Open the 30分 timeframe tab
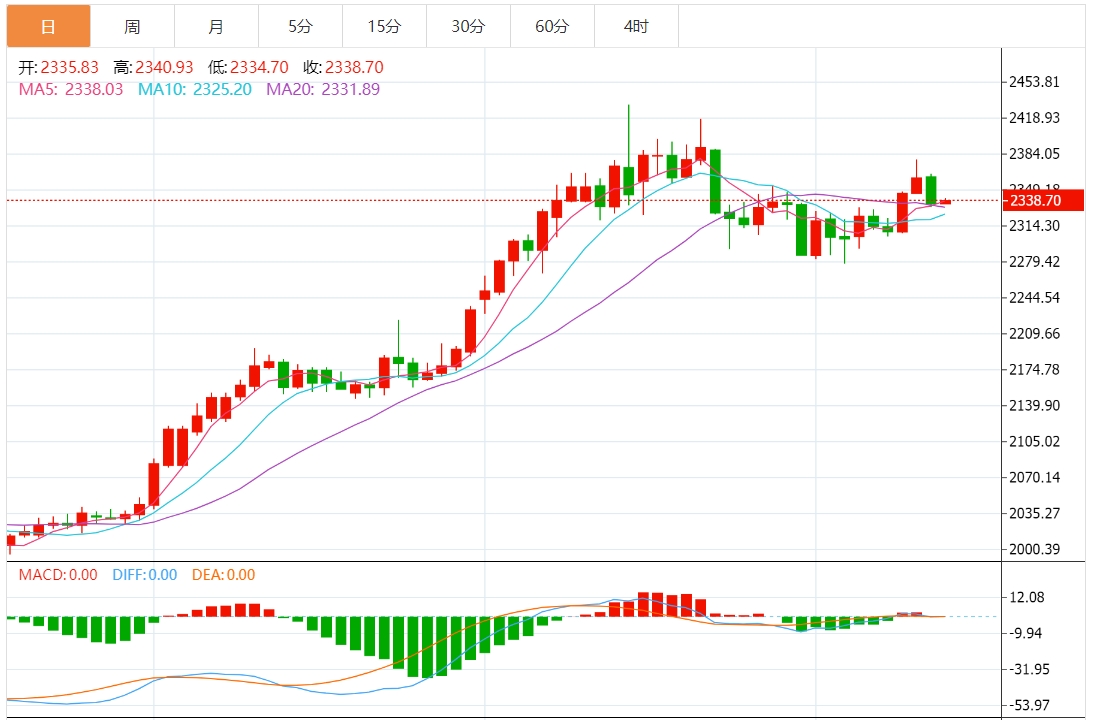The height and width of the screenshot is (720, 1114). (x=468, y=26)
